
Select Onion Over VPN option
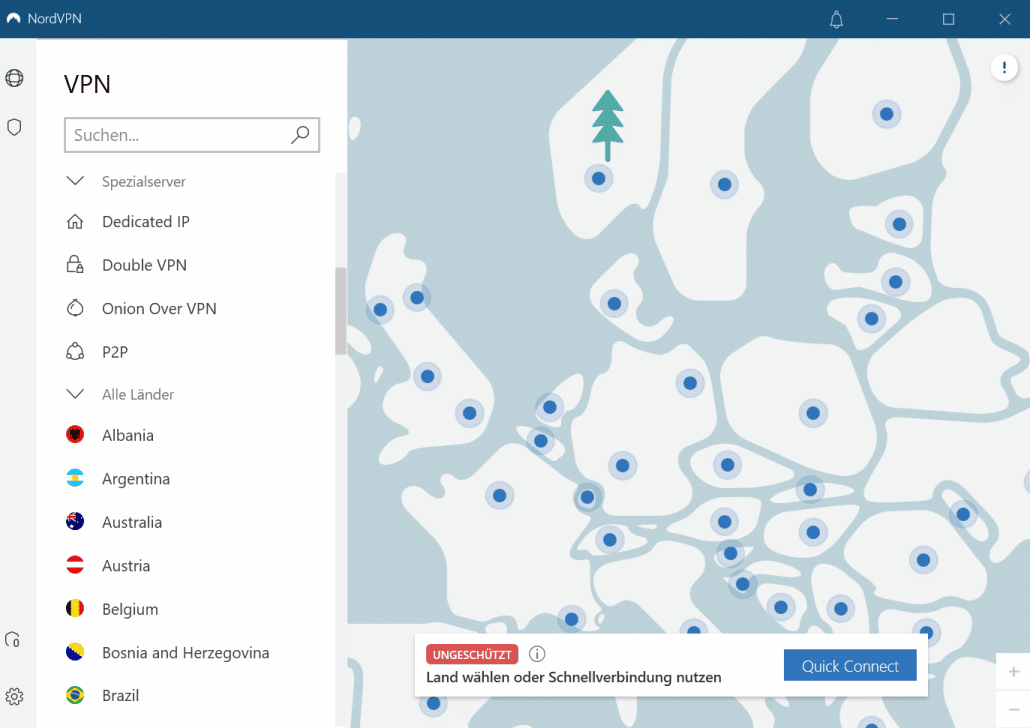(x=159, y=309)
